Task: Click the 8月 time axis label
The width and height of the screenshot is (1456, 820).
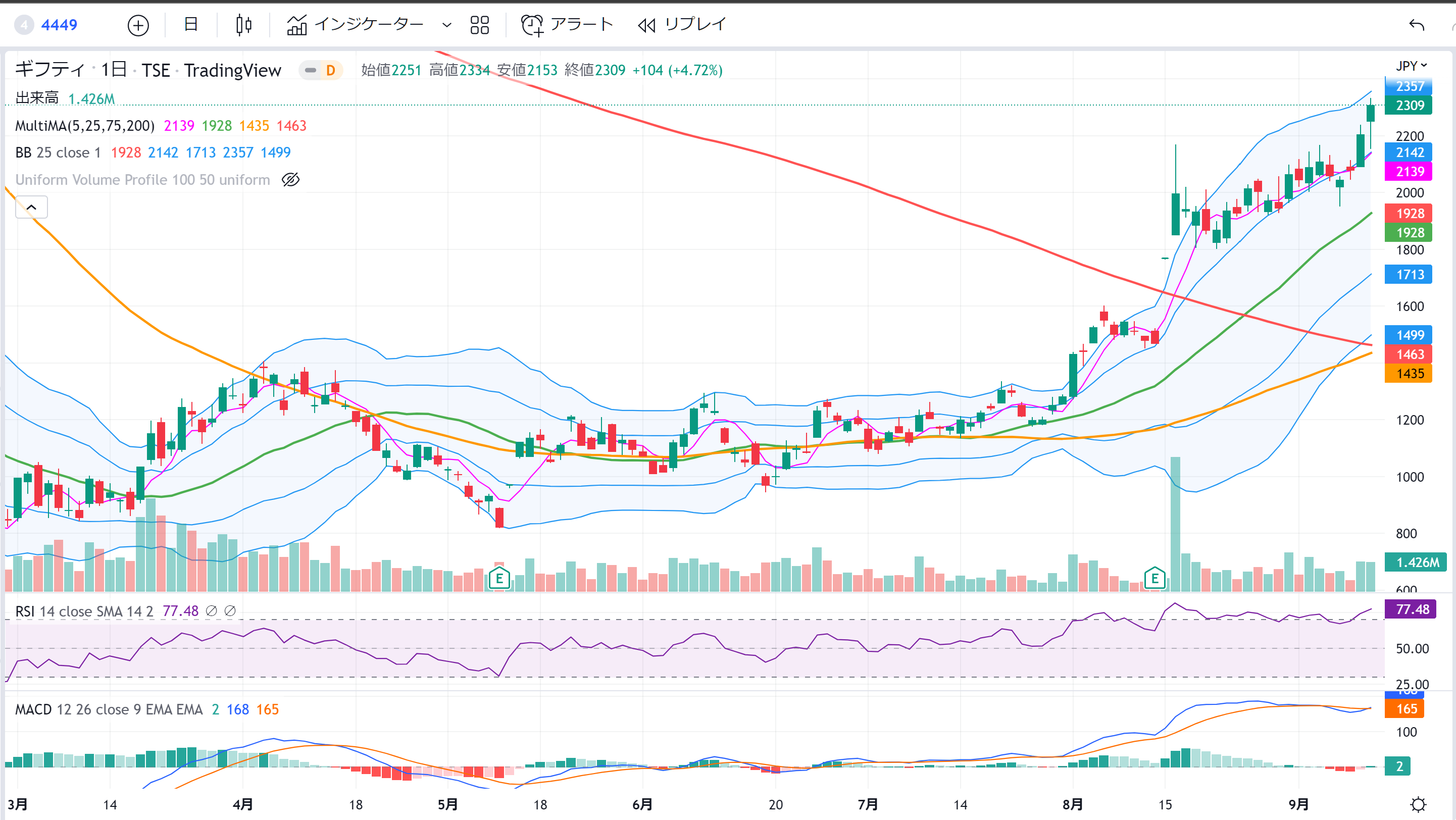Action: 1073,804
